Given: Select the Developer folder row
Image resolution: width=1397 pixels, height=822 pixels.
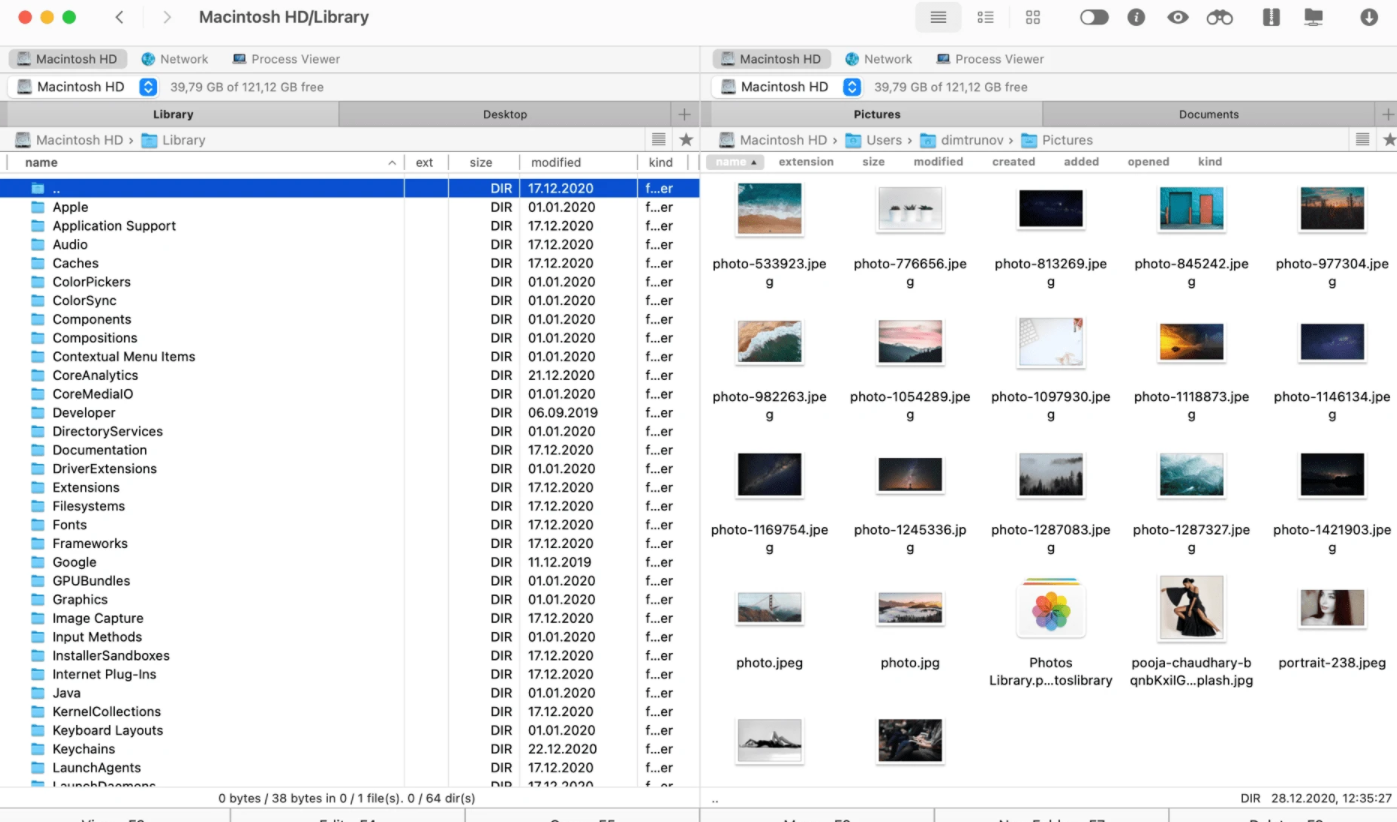Looking at the screenshot, I should click(349, 413).
